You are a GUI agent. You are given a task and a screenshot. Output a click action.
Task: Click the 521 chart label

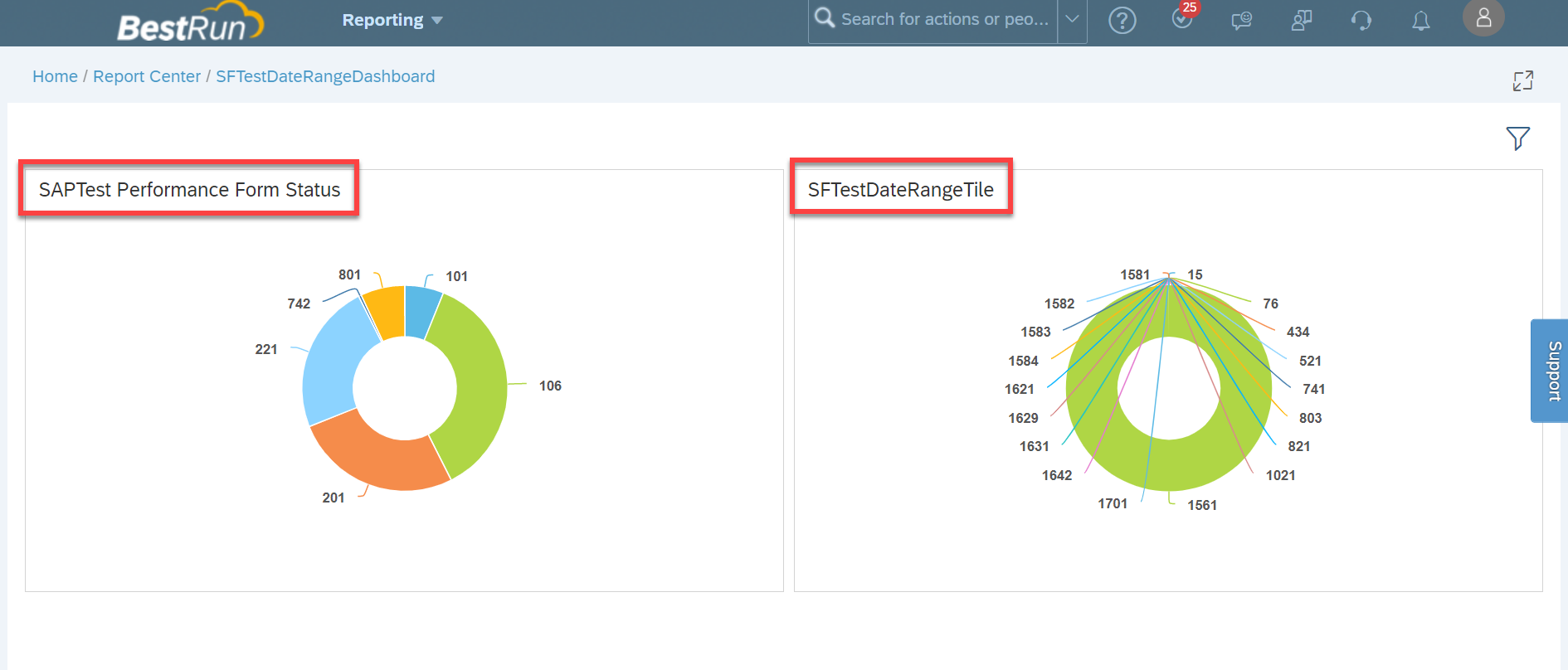click(x=1310, y=361)
